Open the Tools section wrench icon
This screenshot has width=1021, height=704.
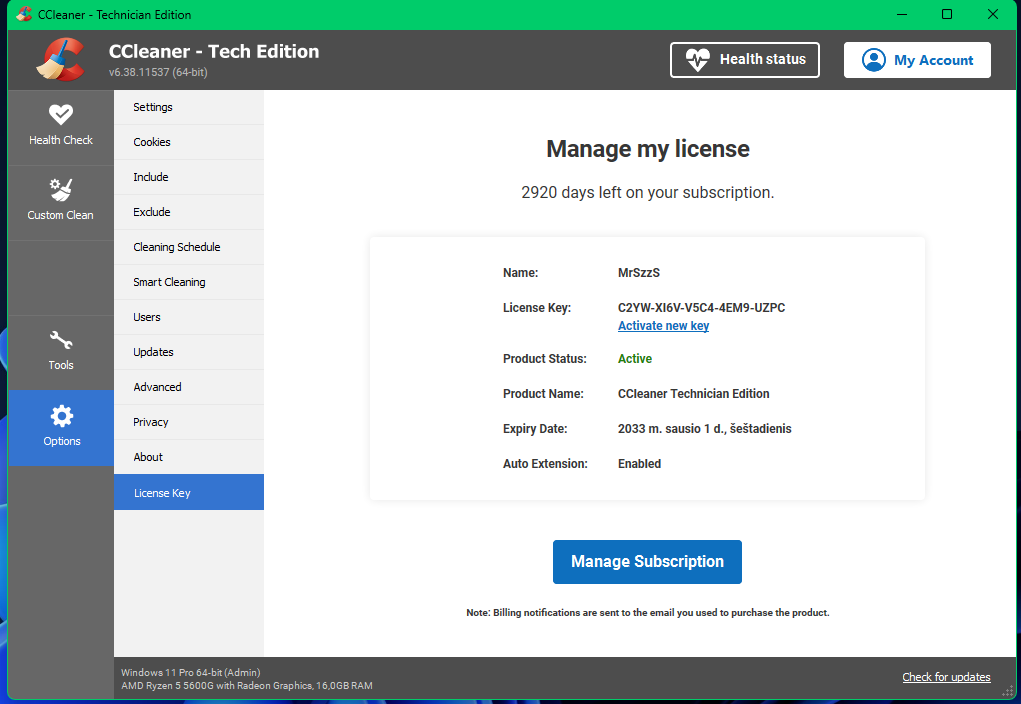point(61,340)
